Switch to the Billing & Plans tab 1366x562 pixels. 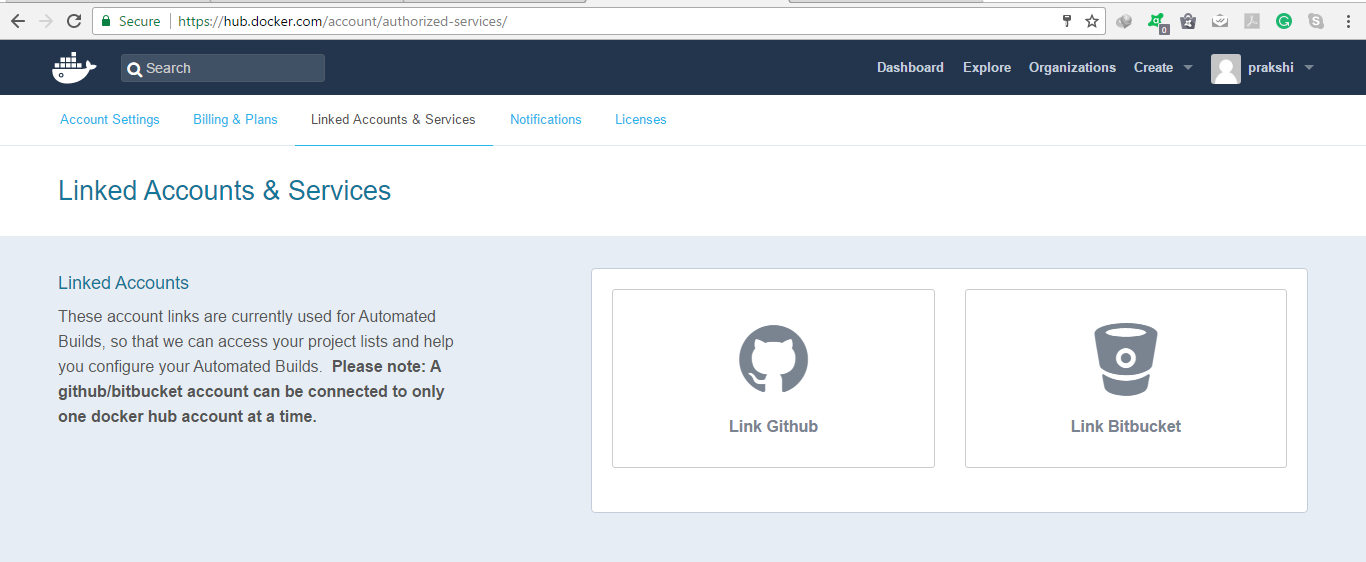235,120
